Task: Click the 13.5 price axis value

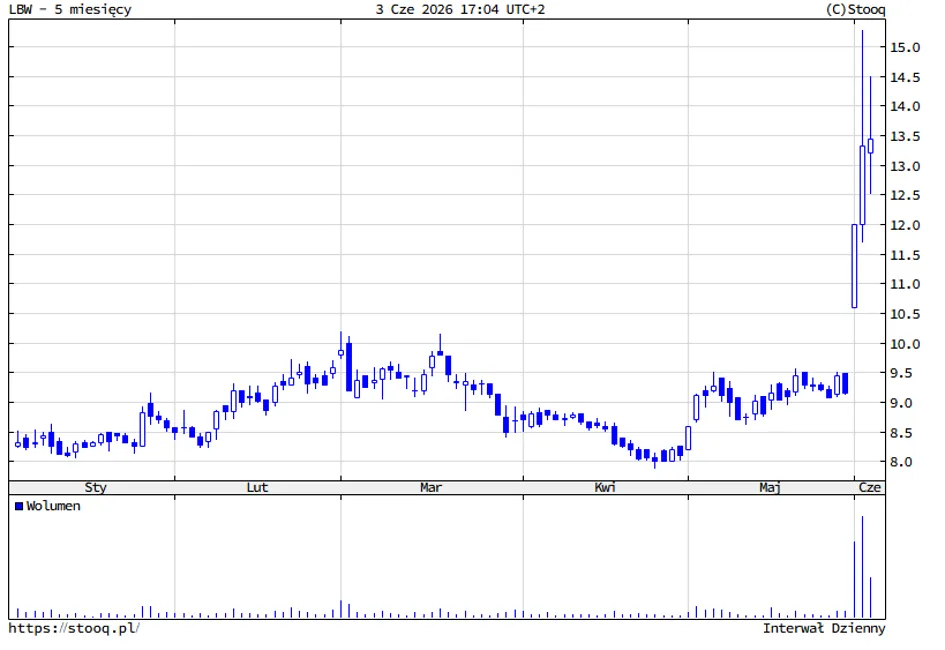Action: coord(905,137)
